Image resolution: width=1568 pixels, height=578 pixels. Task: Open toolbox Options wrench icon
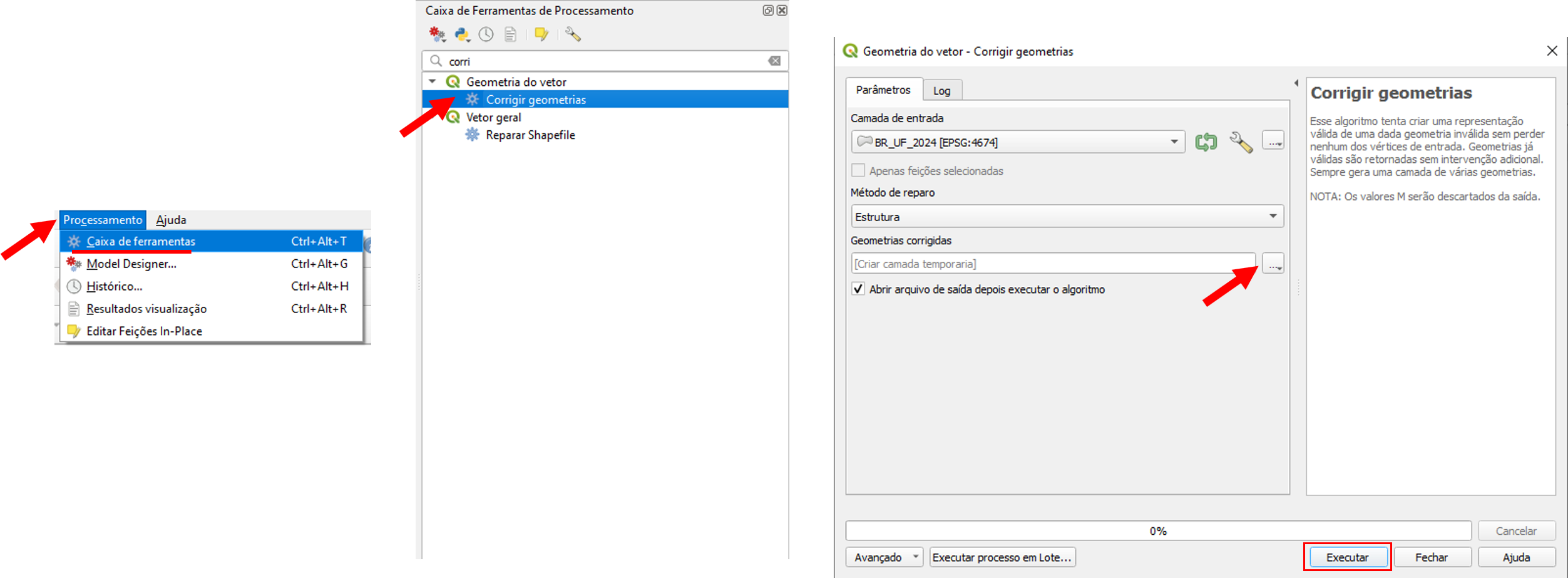[573, 34]
